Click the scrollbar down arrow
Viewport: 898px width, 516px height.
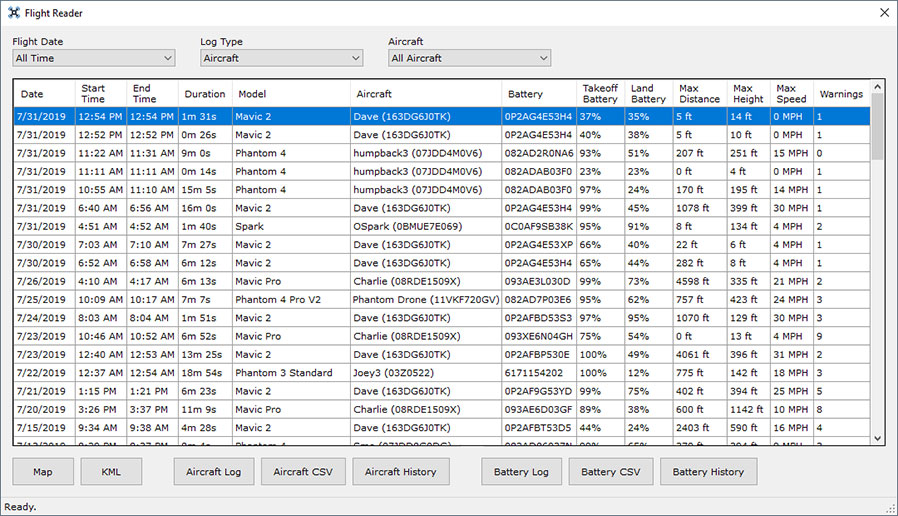[x=877, y=439]
